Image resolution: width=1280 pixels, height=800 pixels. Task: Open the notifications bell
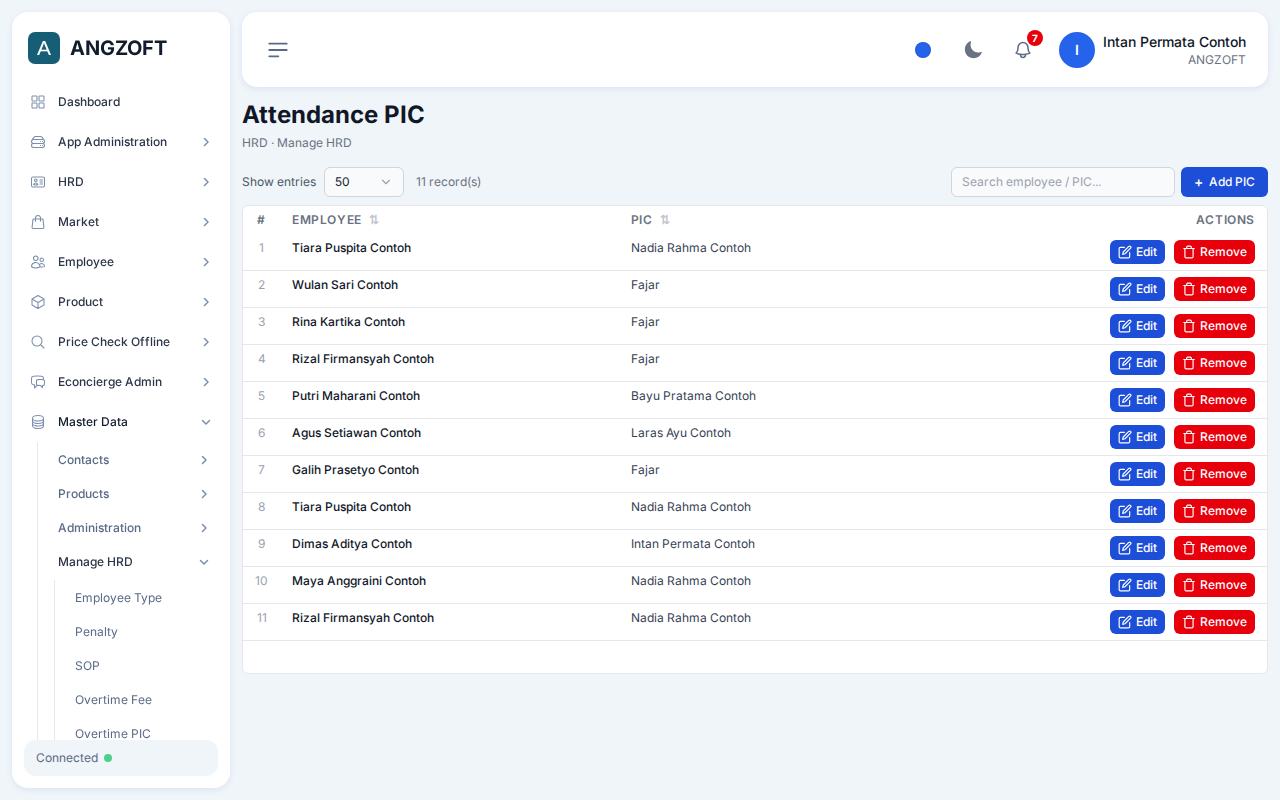(1023, 50)
